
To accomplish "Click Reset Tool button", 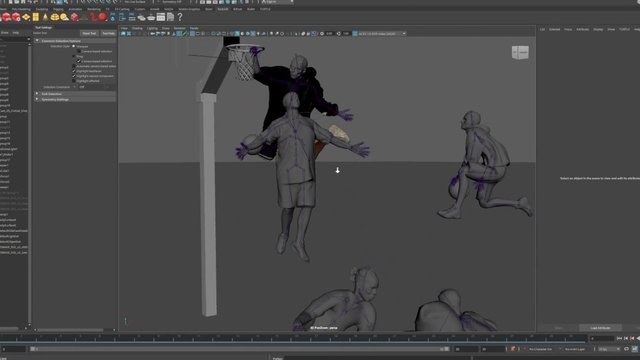I will (x=89, y=33).
